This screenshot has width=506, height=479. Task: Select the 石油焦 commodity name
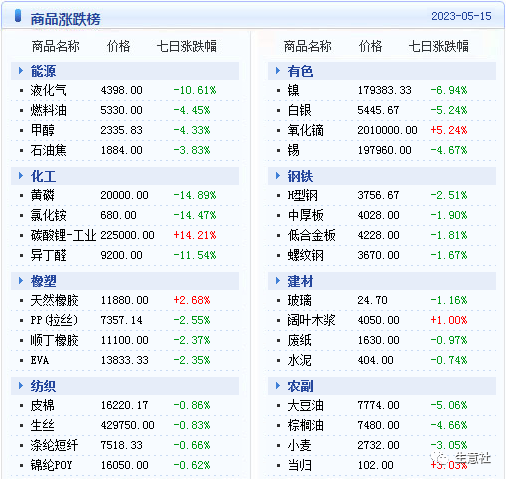(x=48, y=150)
